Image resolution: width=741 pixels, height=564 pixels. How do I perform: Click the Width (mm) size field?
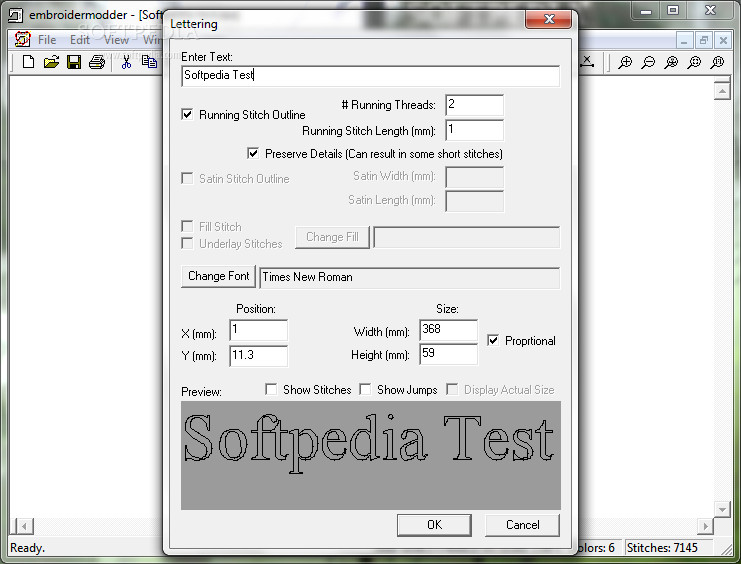[x=448, y=330]
